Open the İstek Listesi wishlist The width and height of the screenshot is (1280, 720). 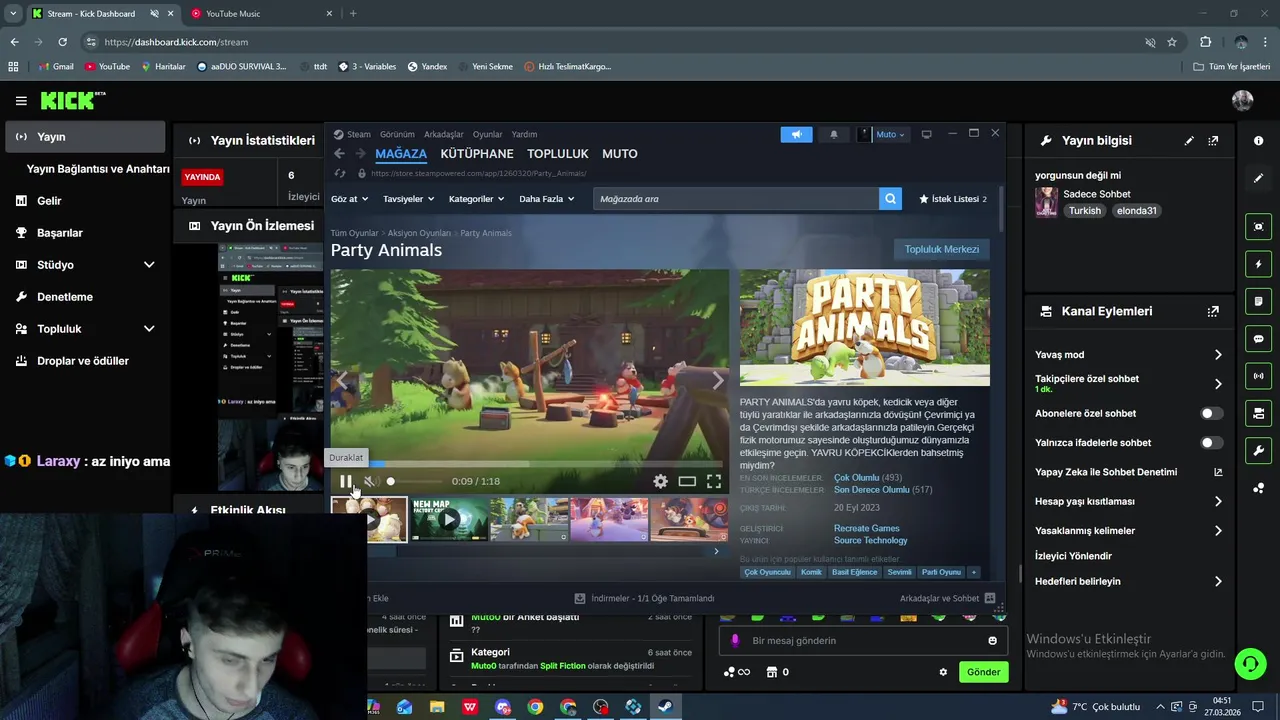(952, 199)
